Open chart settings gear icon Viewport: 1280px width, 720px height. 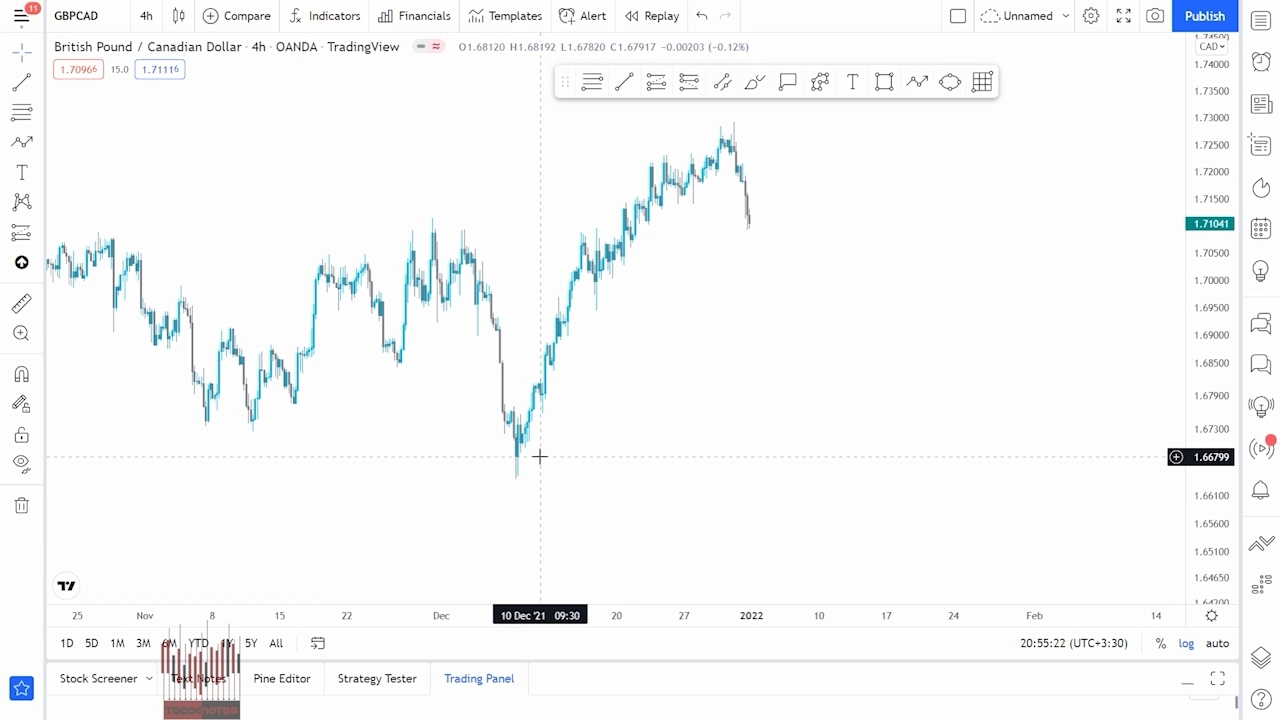click(1091, 16)
